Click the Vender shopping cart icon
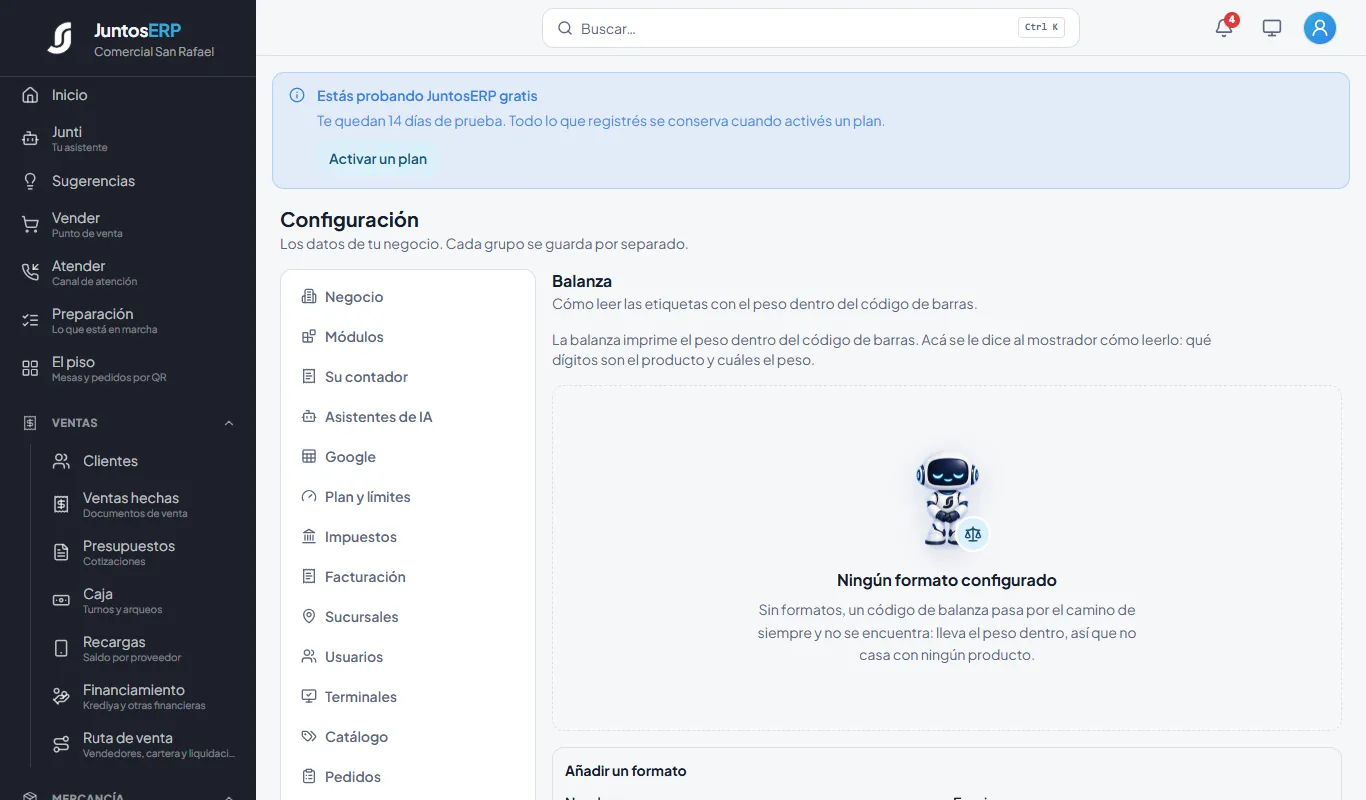 coord(30,225)
